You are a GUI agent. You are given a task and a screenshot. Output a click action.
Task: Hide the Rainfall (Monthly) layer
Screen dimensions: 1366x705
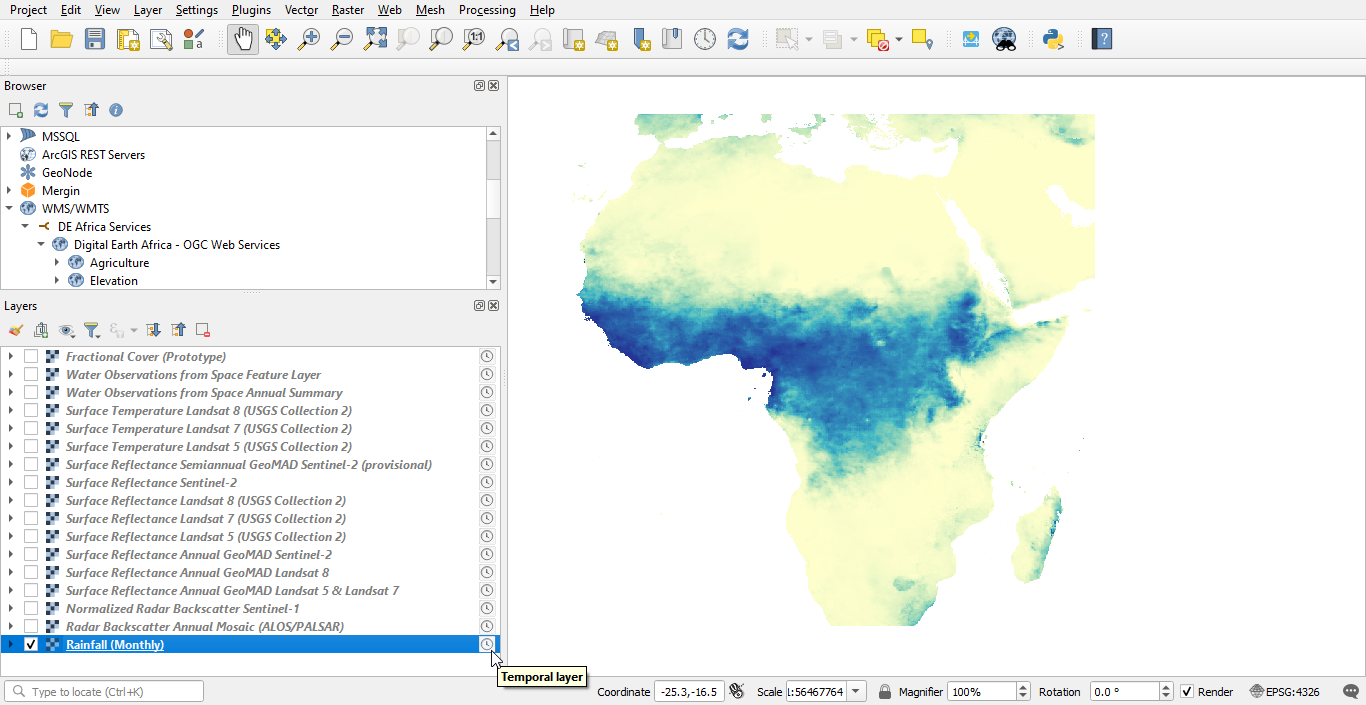tap(30, 644)
